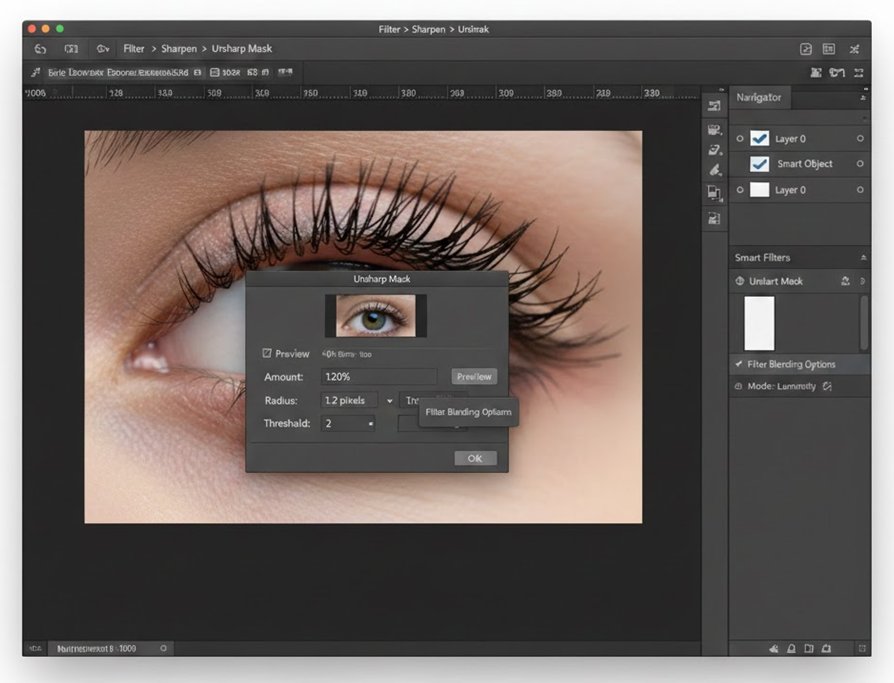This screenshot has width=894, height=683.
Task: Enable the Preview checkbox in the Unsharp Mask dialog
Action: tap(268, 352)
